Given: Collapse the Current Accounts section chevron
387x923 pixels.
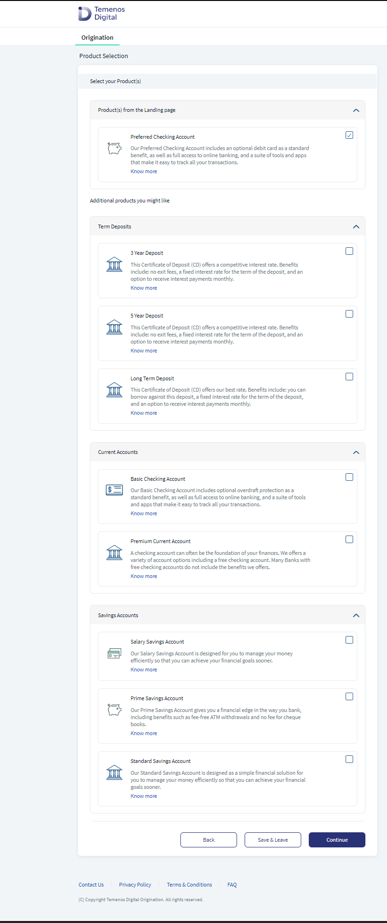Looking at the screenshot, I should 355,452.
